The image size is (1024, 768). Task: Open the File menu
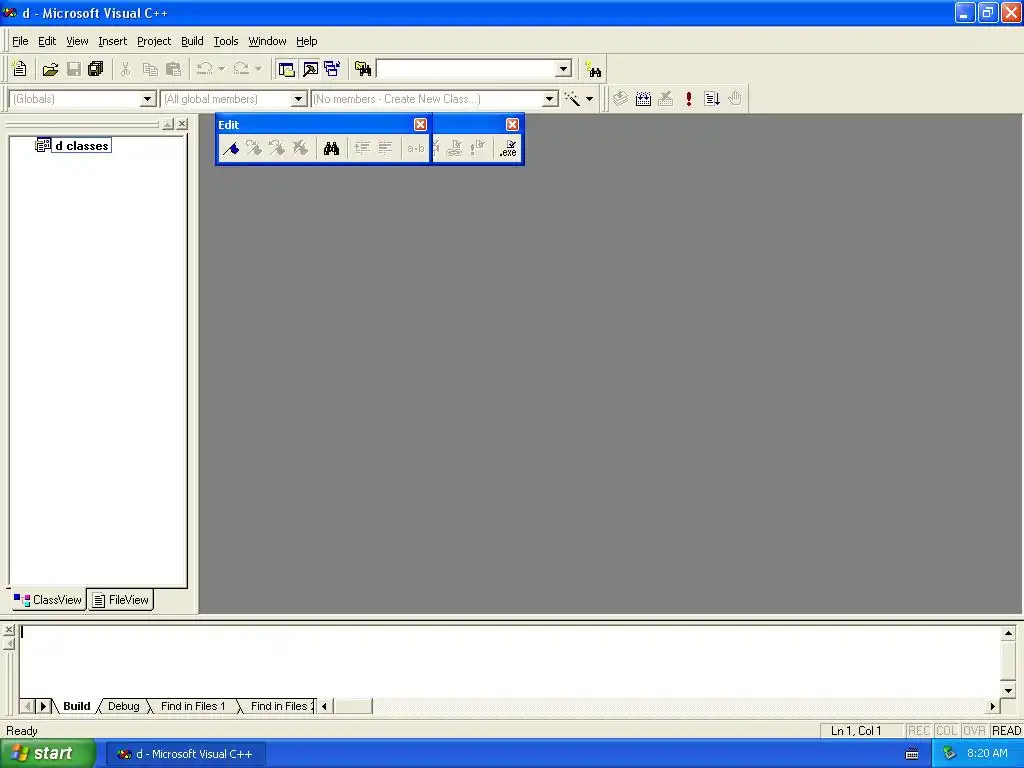tap(20, 41)
